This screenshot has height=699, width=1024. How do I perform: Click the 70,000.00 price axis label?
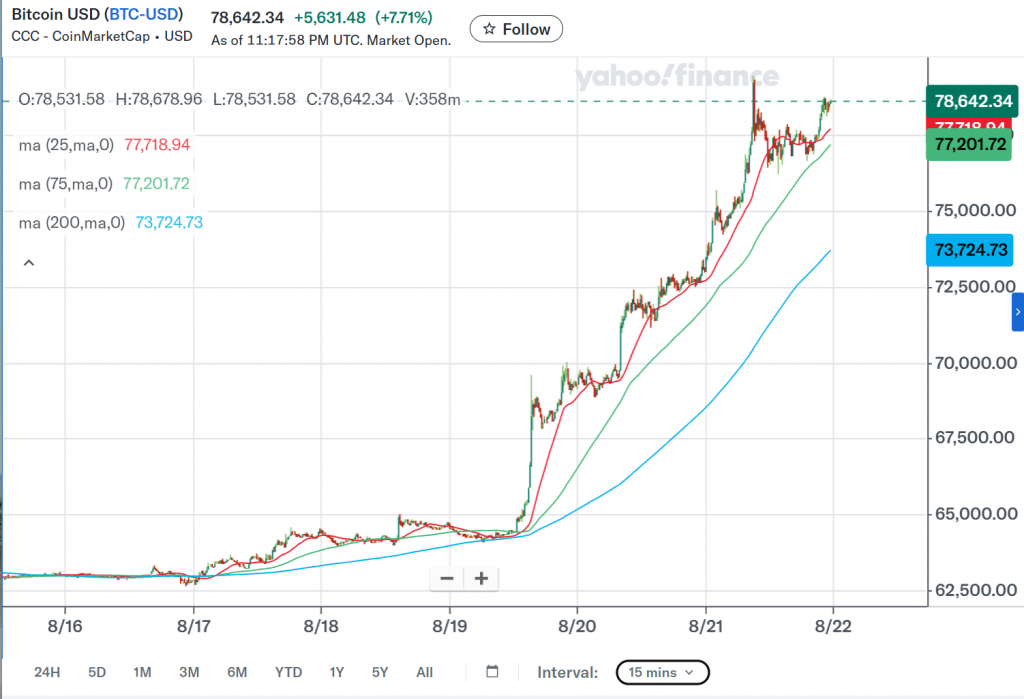[976, 363]
